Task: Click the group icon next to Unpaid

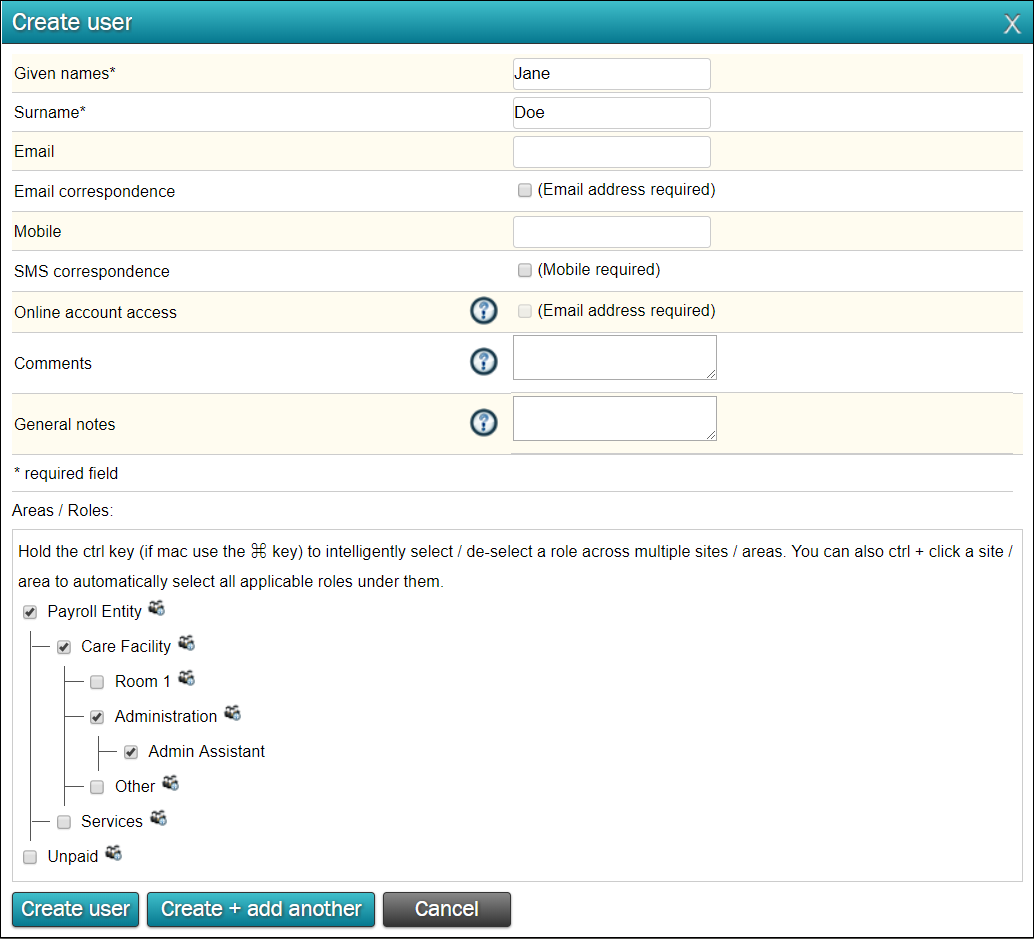Action: pyautogui.click(x=114, y=853)
